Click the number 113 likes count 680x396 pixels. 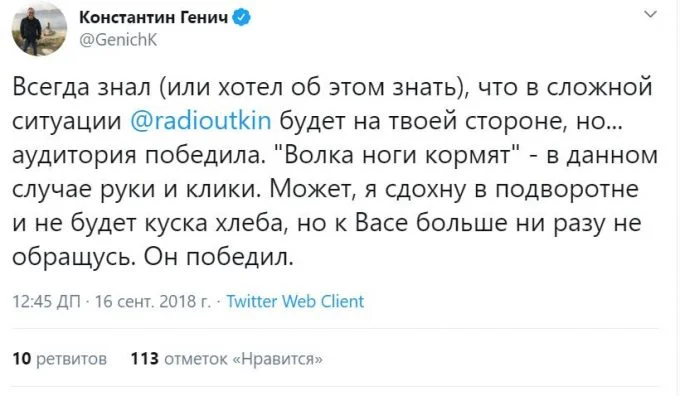click(145, 359)
